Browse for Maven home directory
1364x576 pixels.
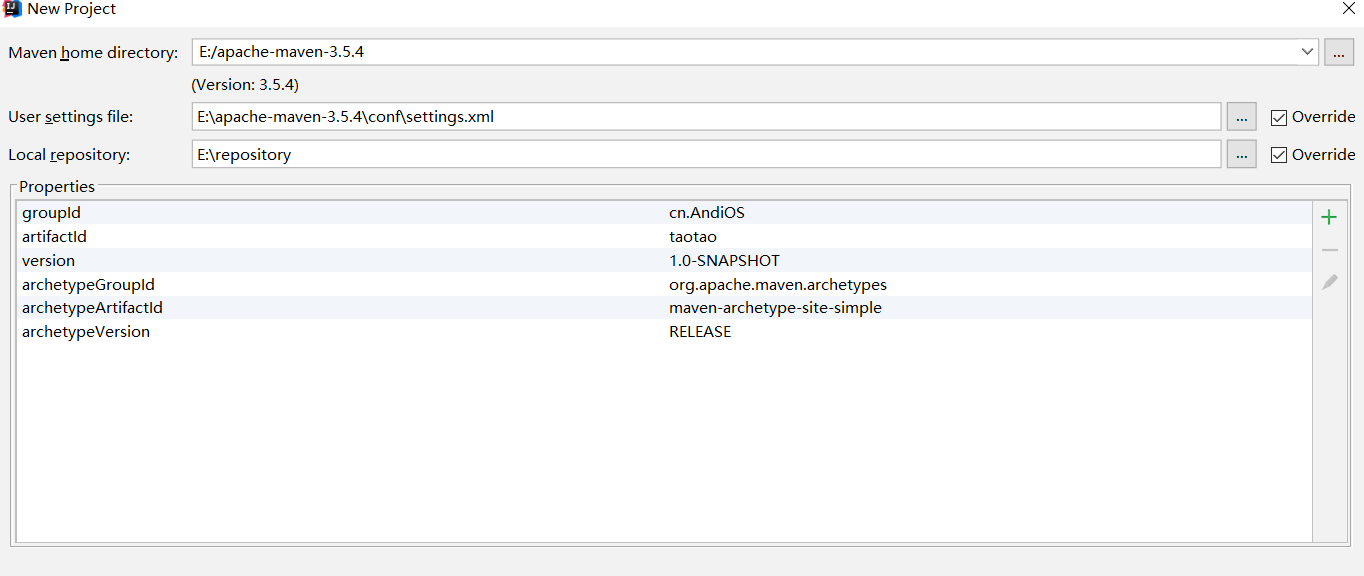coord(1339,52)
